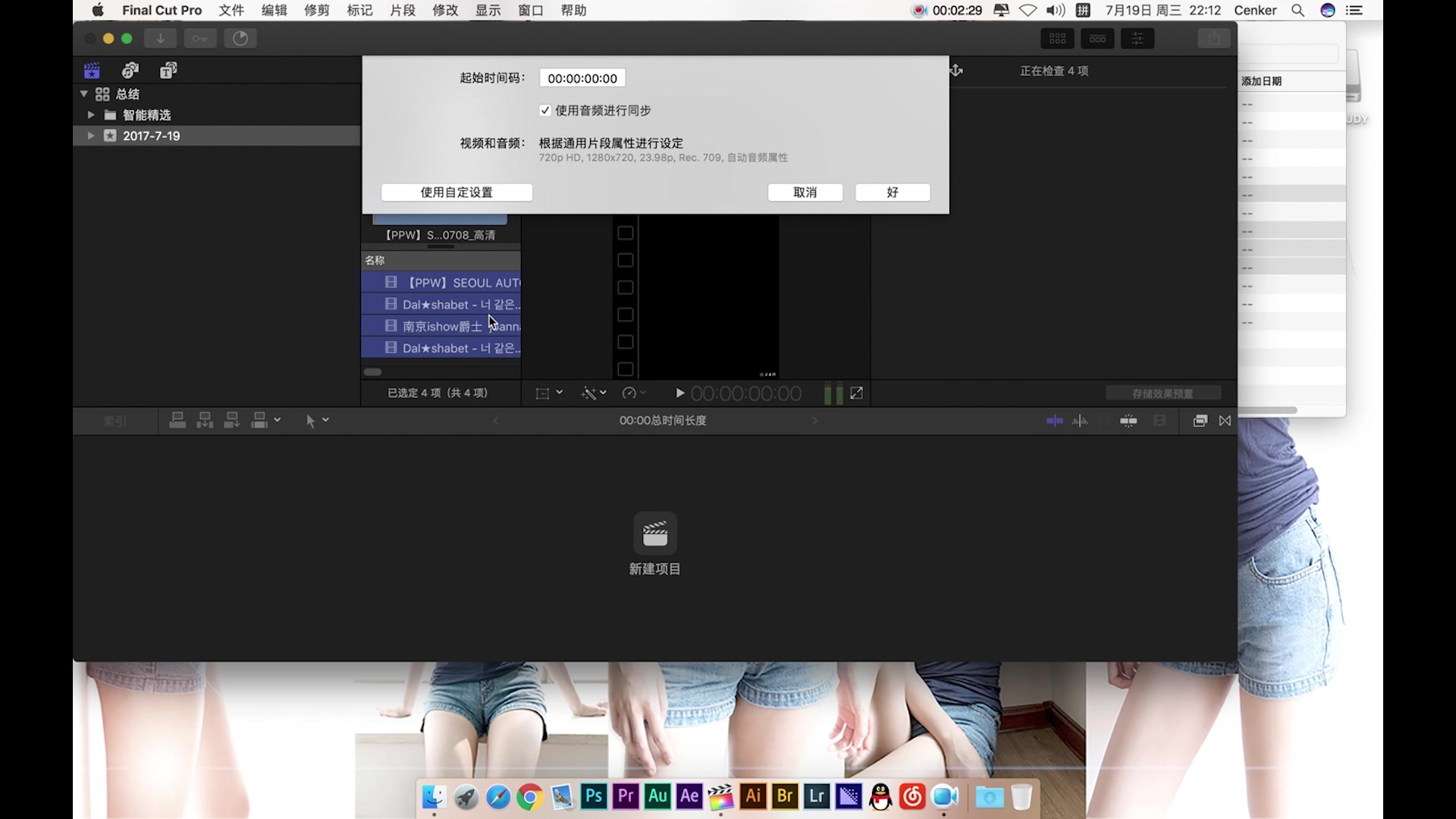1456x819 pixels.
Task: Open the 标记 menu
Action: tap(359, 11)
